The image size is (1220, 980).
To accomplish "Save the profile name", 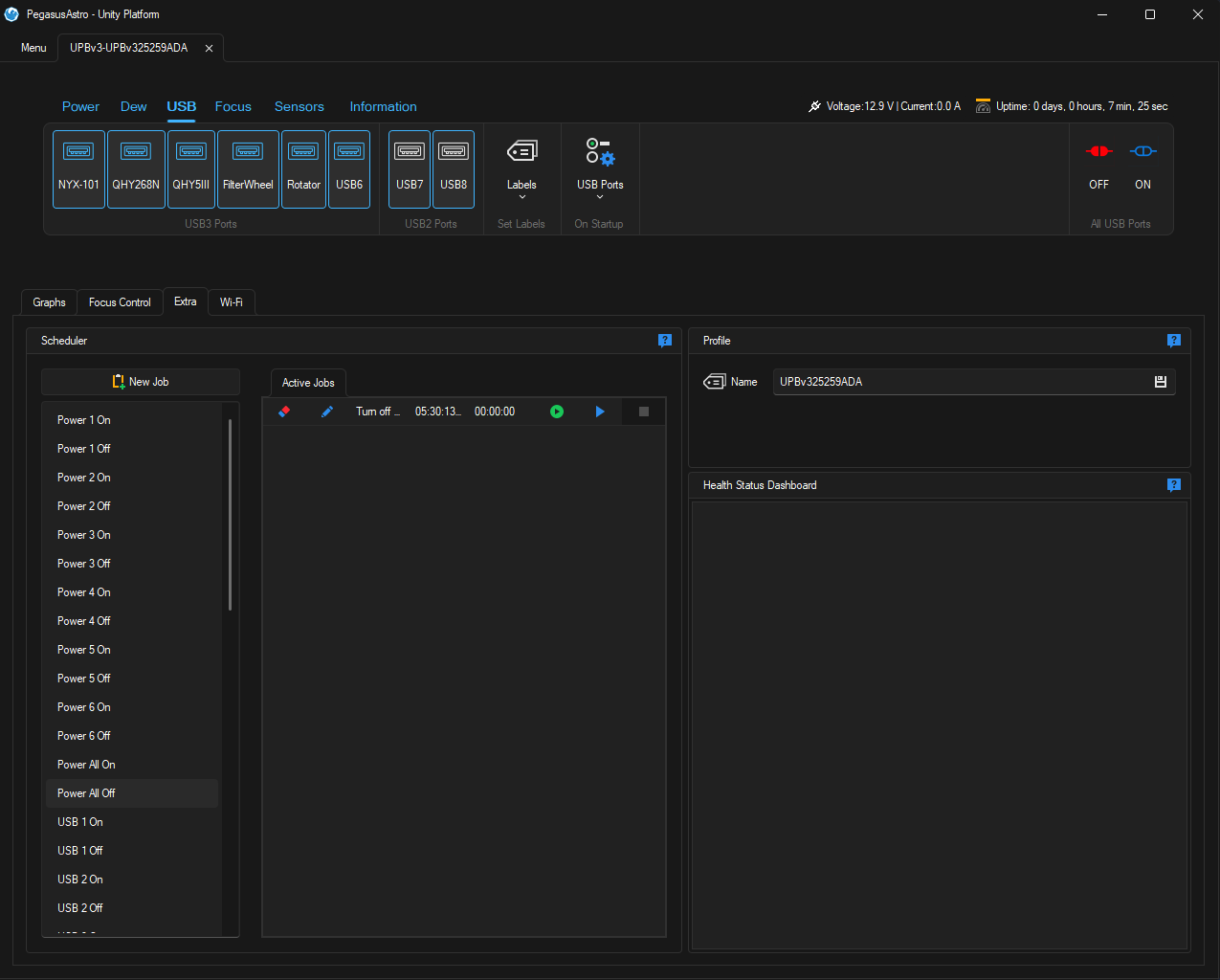I will pyautogui.click(x=1161, y=382).
